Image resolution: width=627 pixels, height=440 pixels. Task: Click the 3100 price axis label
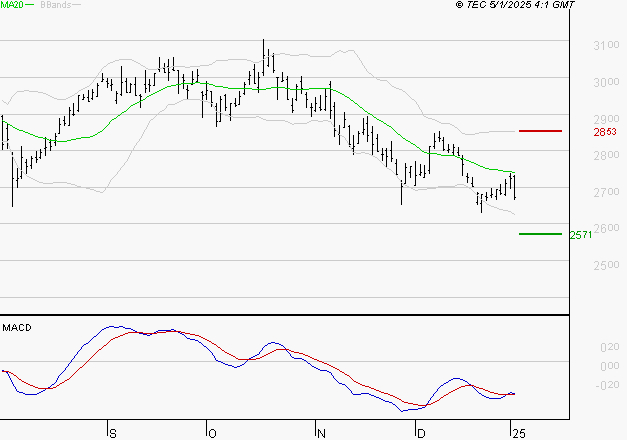pos(606,45)
